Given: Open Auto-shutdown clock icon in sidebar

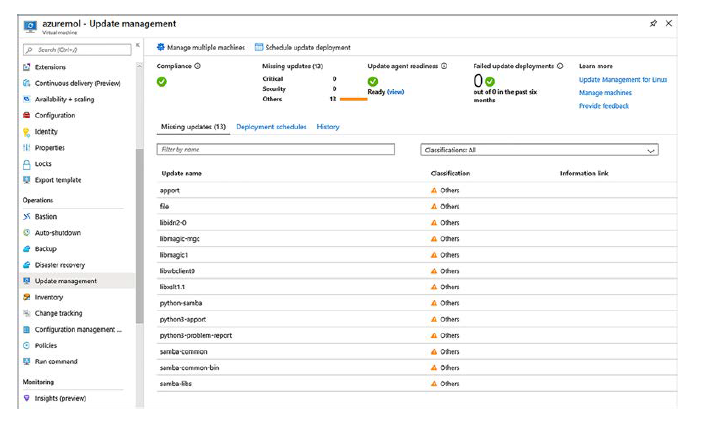Looking at the screenshot, I should tap(26, 233).
